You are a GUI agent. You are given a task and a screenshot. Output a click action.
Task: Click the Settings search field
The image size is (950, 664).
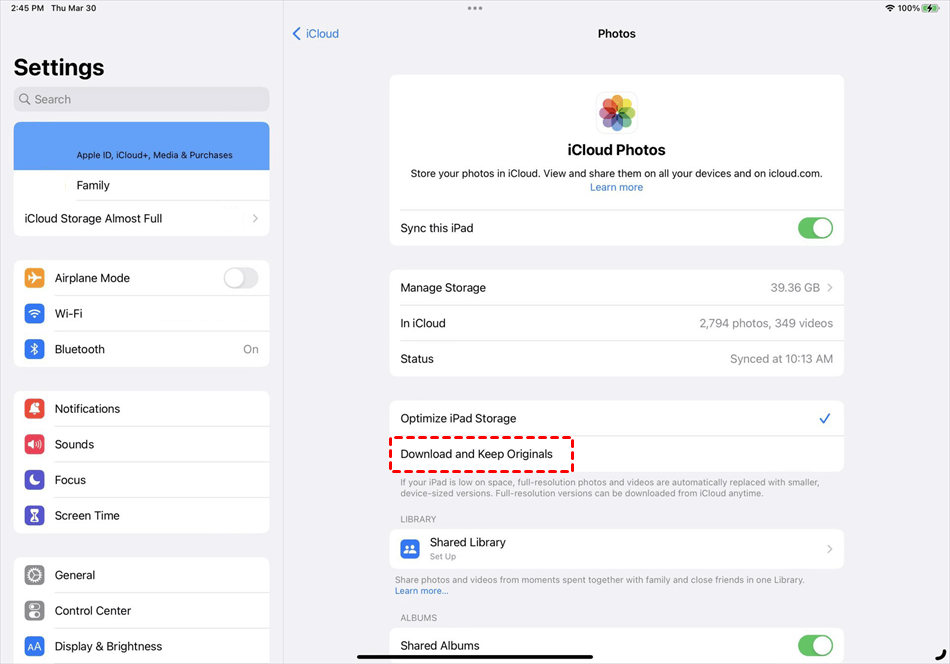click(x=141, y=99)
